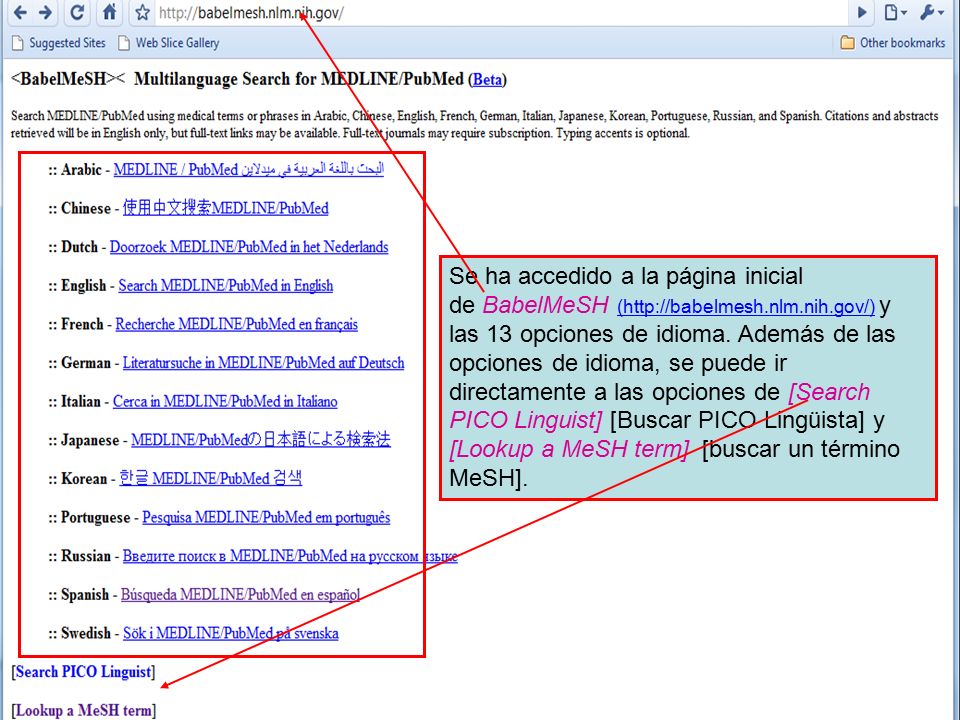Open the Russian MEDLINE/PubMed search link

[x=290, y=556]
